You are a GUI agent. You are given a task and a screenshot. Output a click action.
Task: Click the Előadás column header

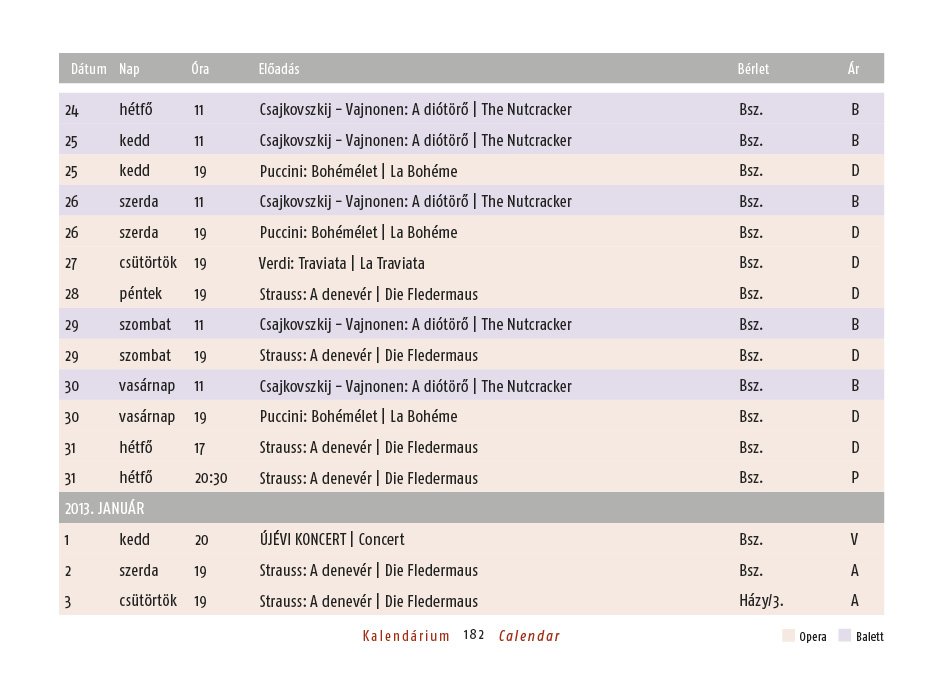click(279, 69)
